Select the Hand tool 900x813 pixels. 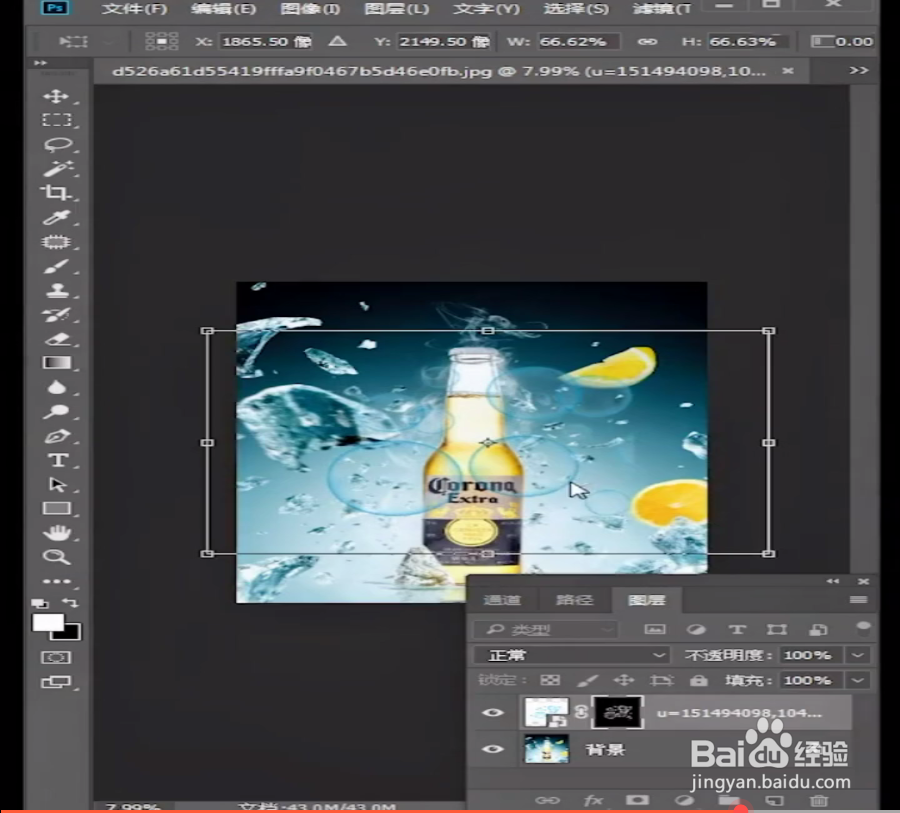point(56,533)
